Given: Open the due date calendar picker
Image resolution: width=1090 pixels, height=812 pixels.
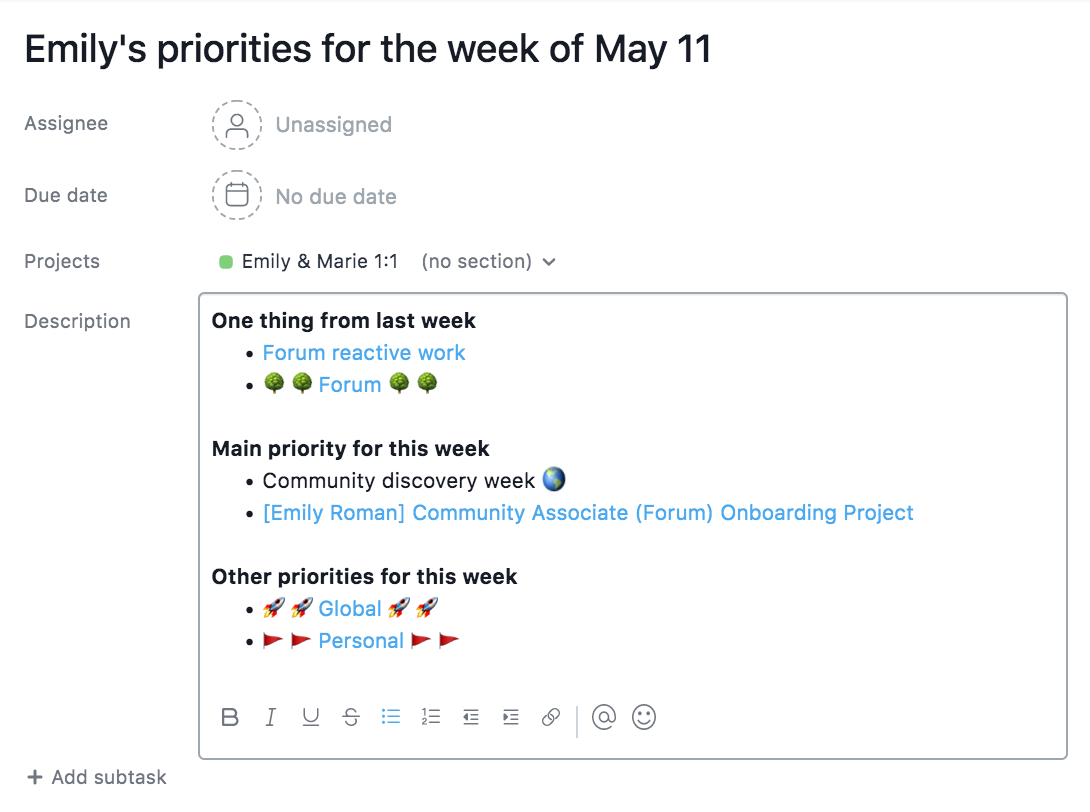Looking at the screenshot, I should pos(237,195).
